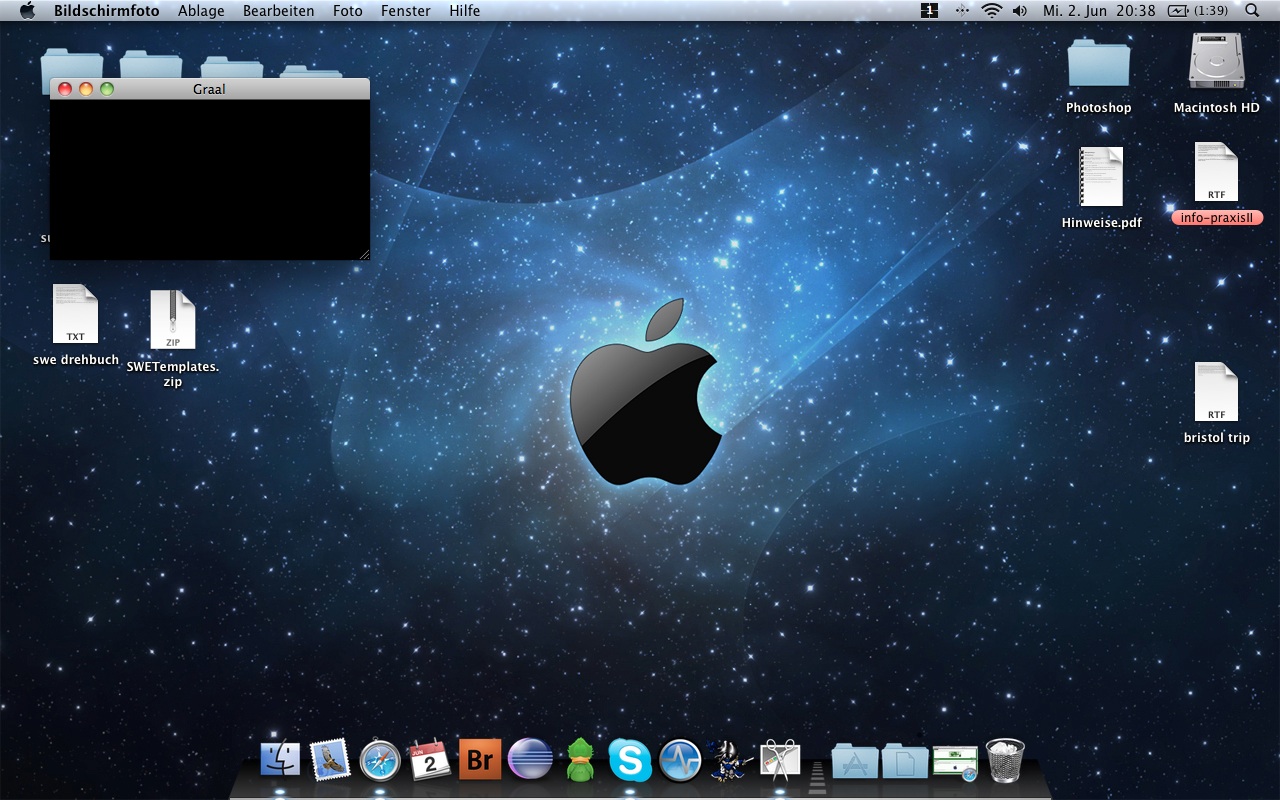The image size is (1280, 800).
Task: Open the Bildschirmfoto application menu
Action: (x=106, y=10)
